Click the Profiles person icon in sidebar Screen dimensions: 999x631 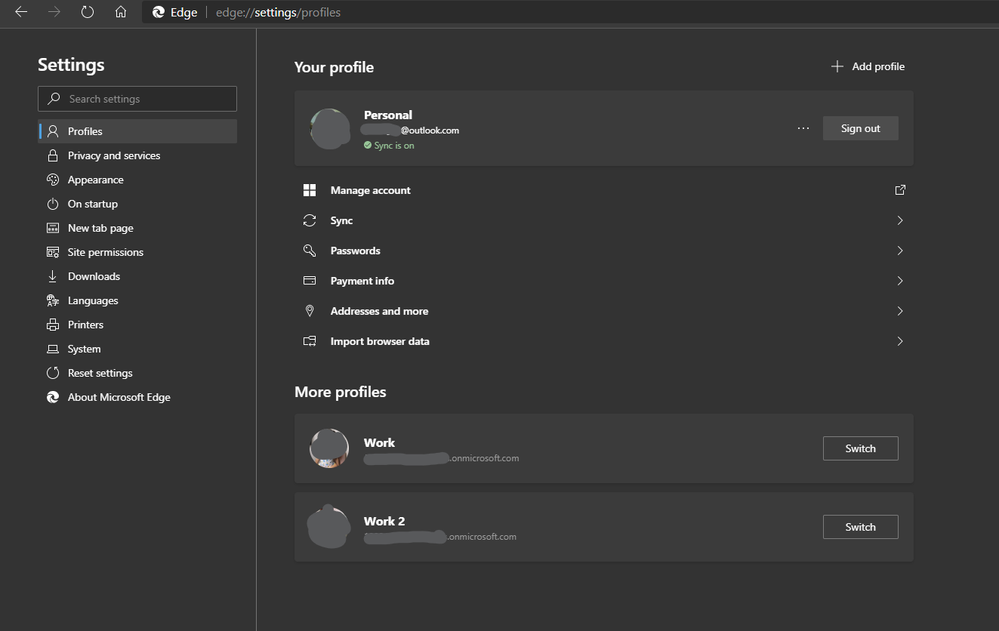53,131
